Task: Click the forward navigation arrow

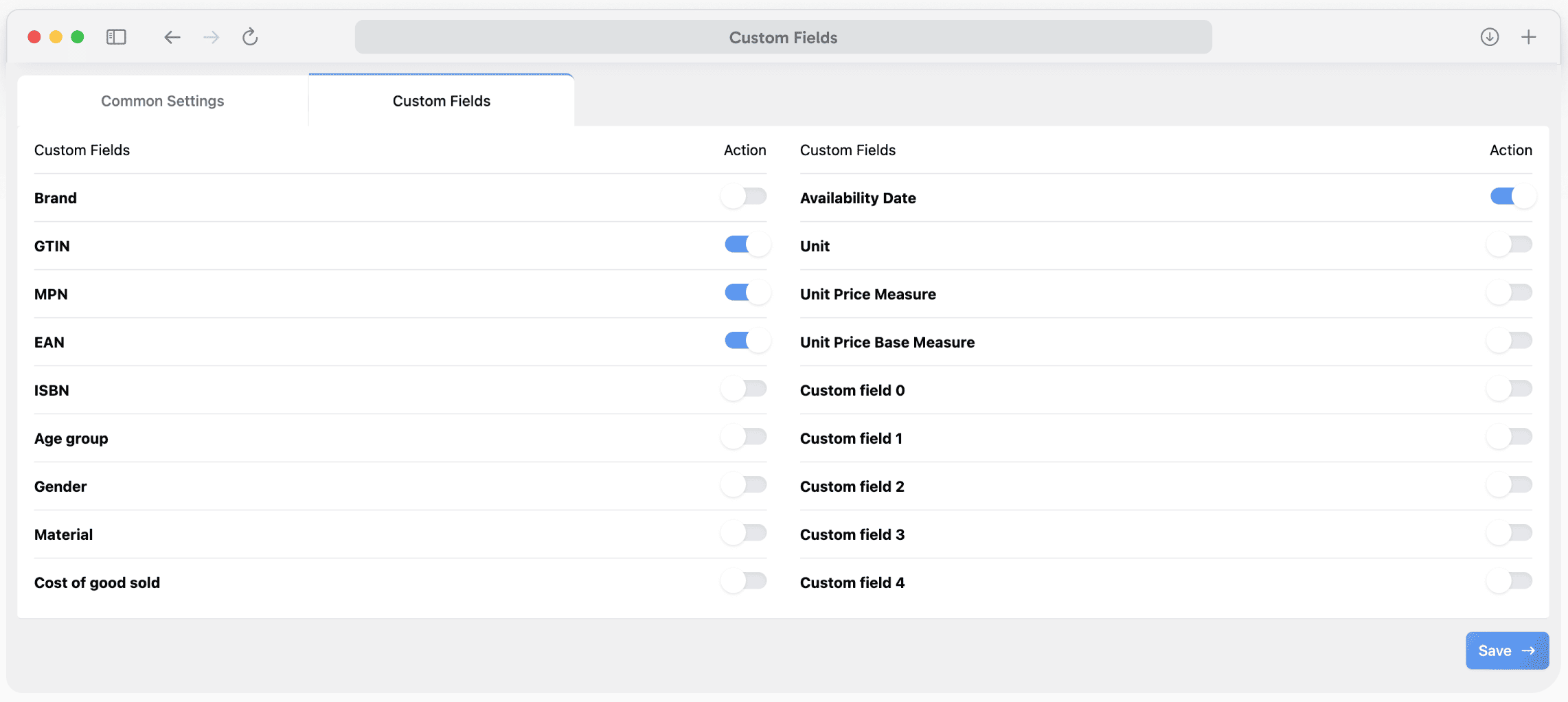Action: click(x=211, y=37)
